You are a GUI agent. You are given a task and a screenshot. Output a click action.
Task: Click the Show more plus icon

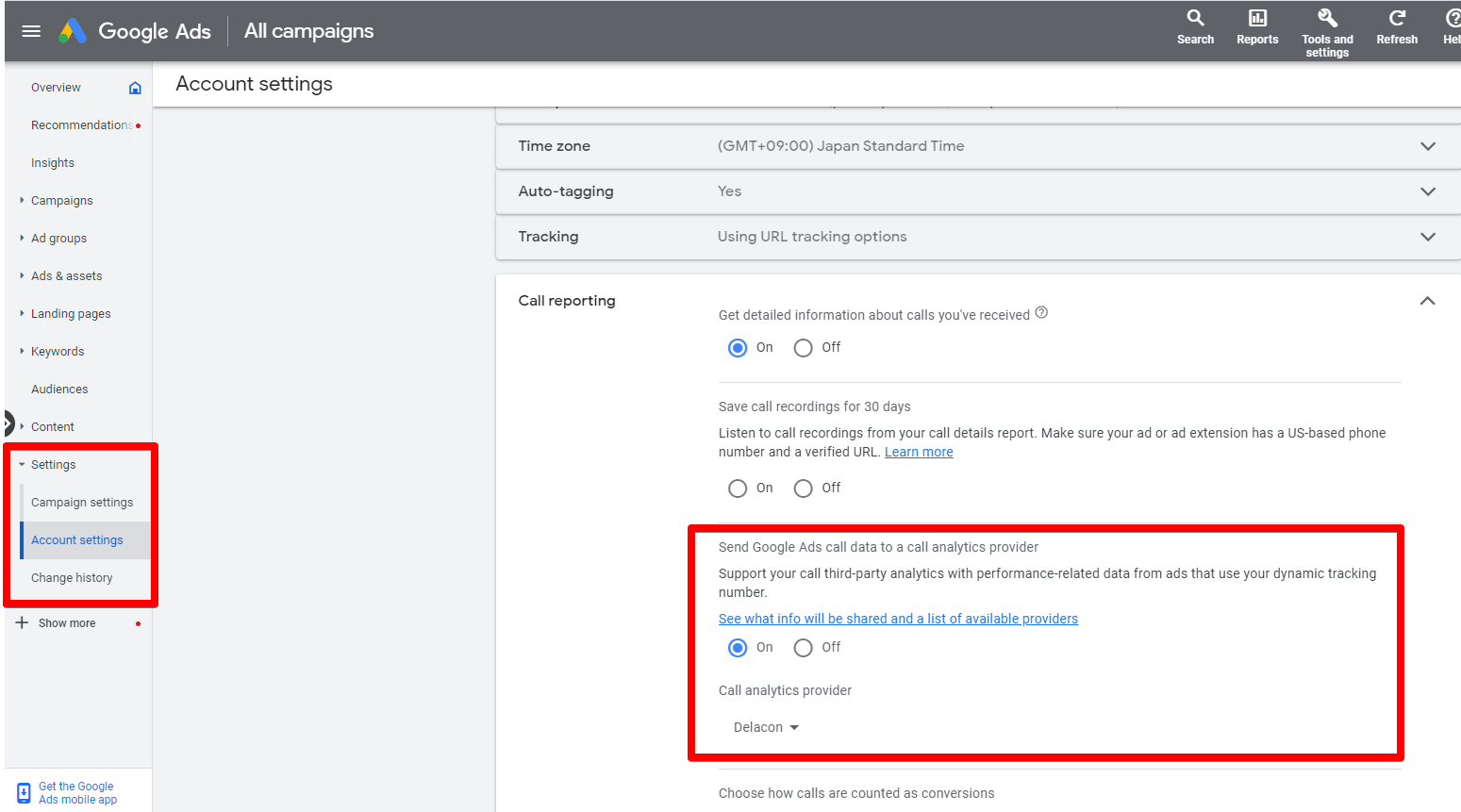click(22, 622)
